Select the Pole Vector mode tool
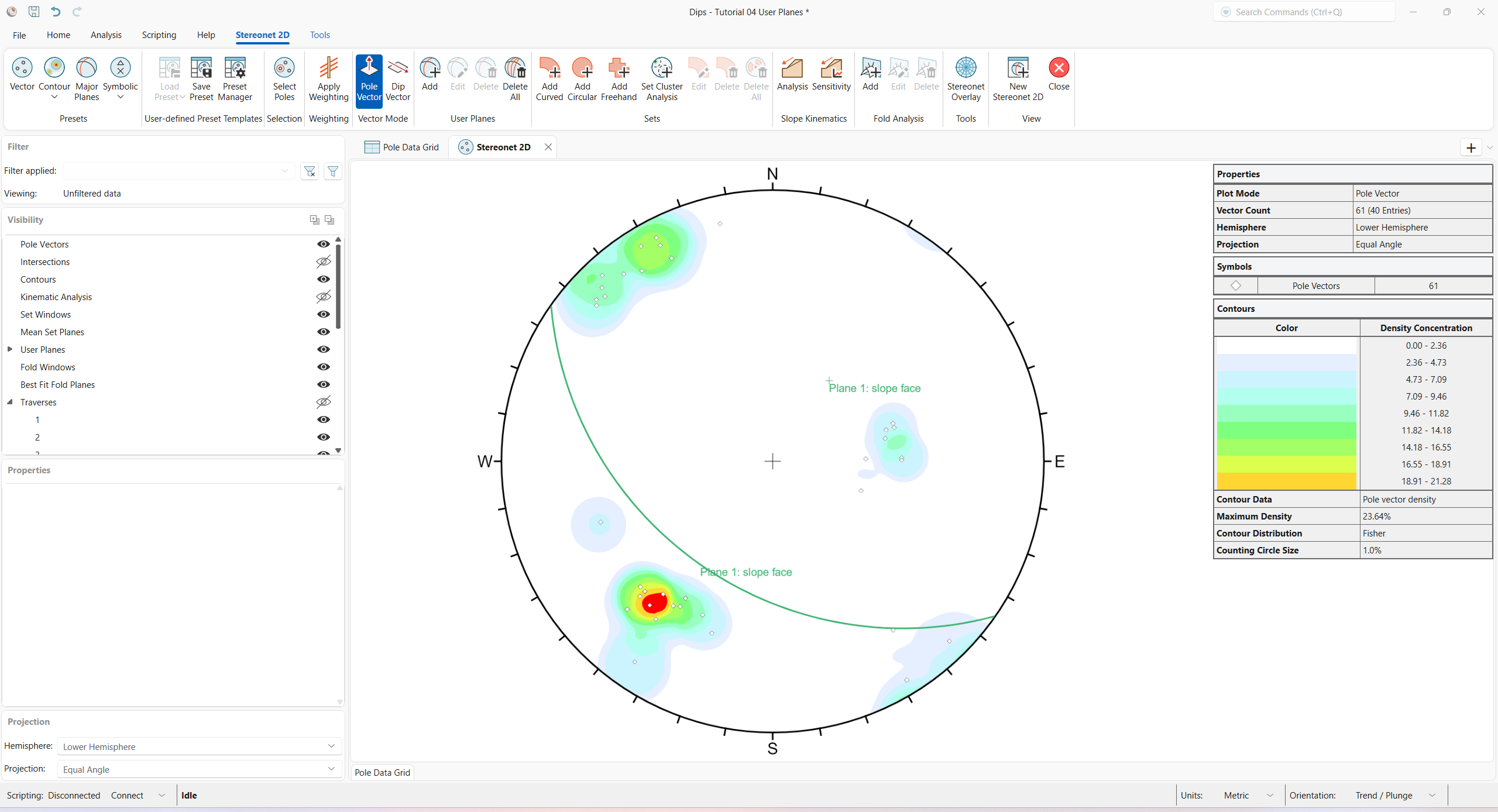Image resolution: width=1498 pixels, height=812 pixels. pos(369,79)
